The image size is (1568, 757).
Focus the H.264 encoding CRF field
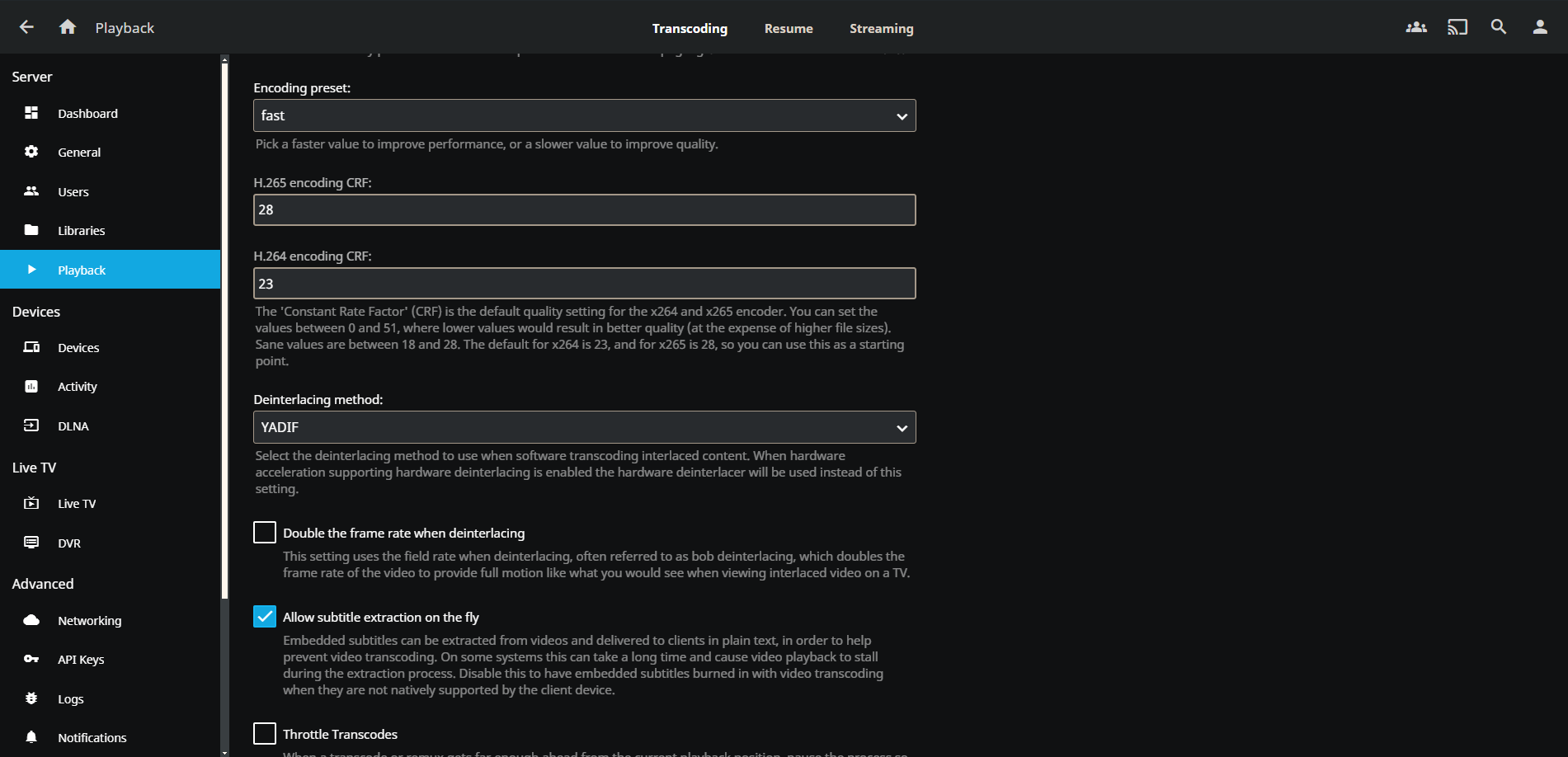pyautogui.click(x=584, y=284)
